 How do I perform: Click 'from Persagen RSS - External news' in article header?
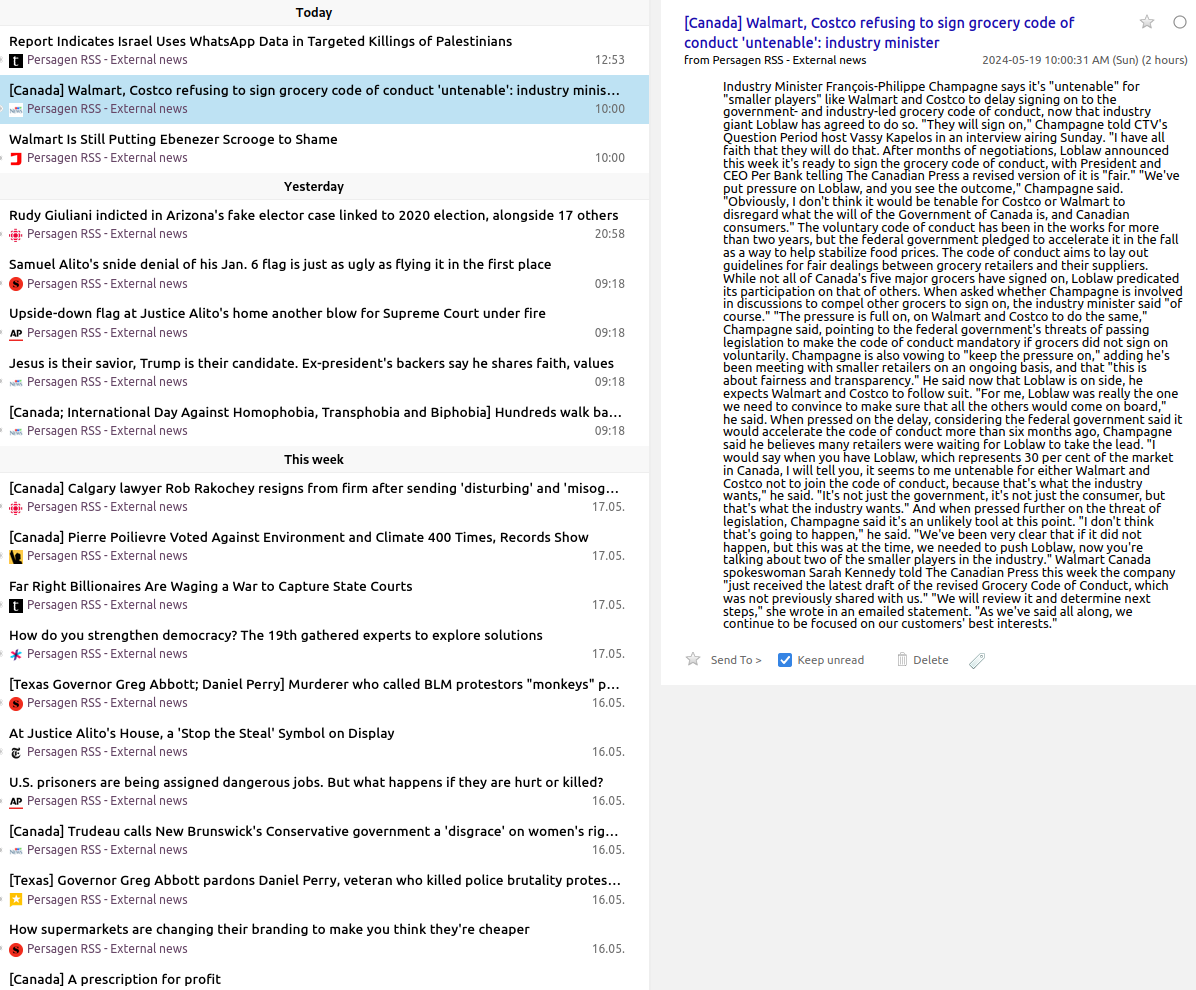pos(775,60)
